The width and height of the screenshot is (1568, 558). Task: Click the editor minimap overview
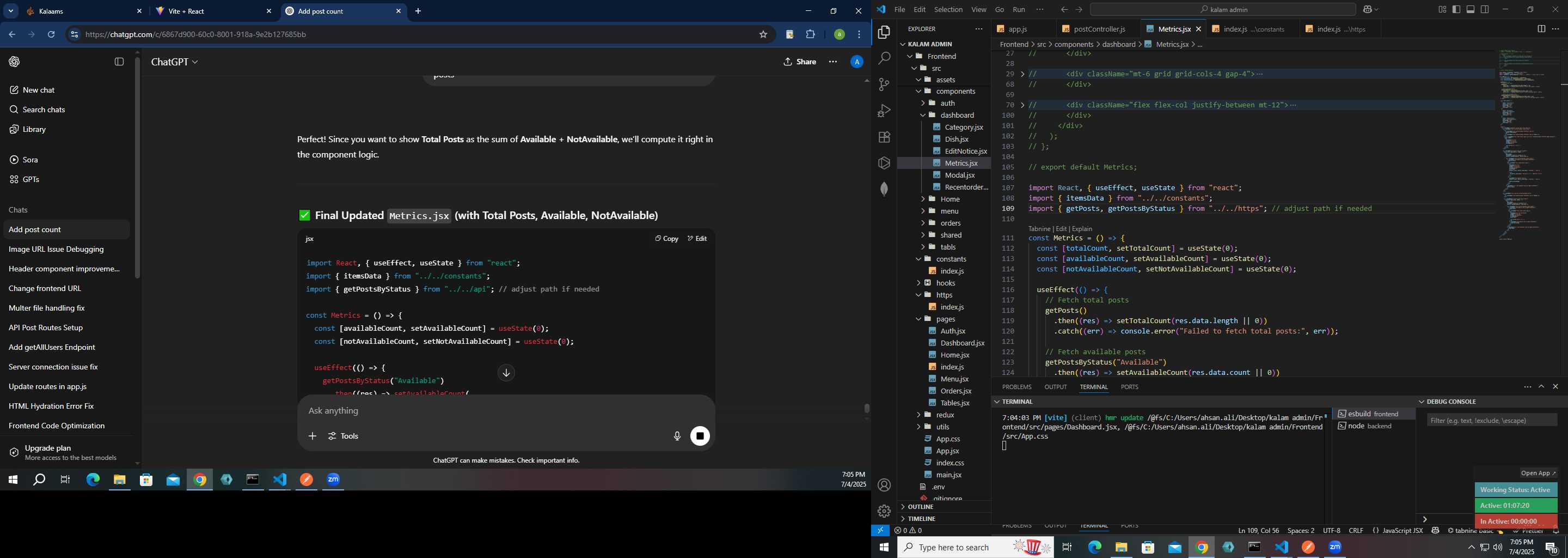coord(1530,145)
